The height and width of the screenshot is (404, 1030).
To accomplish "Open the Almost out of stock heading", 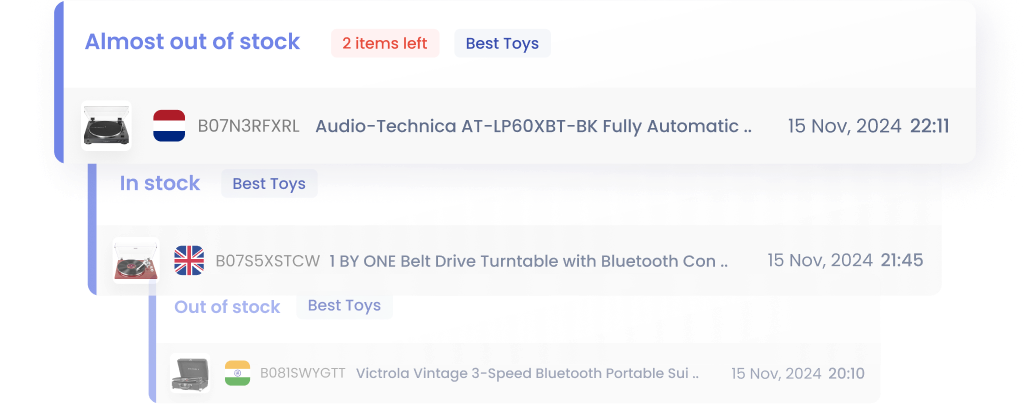I will click(x=192, y=42).
